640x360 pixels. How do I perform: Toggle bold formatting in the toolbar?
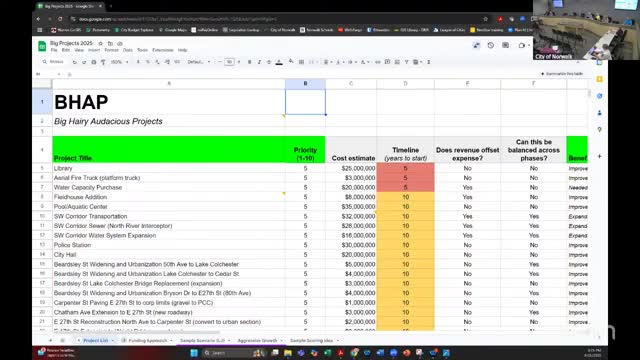coord(249,62)
